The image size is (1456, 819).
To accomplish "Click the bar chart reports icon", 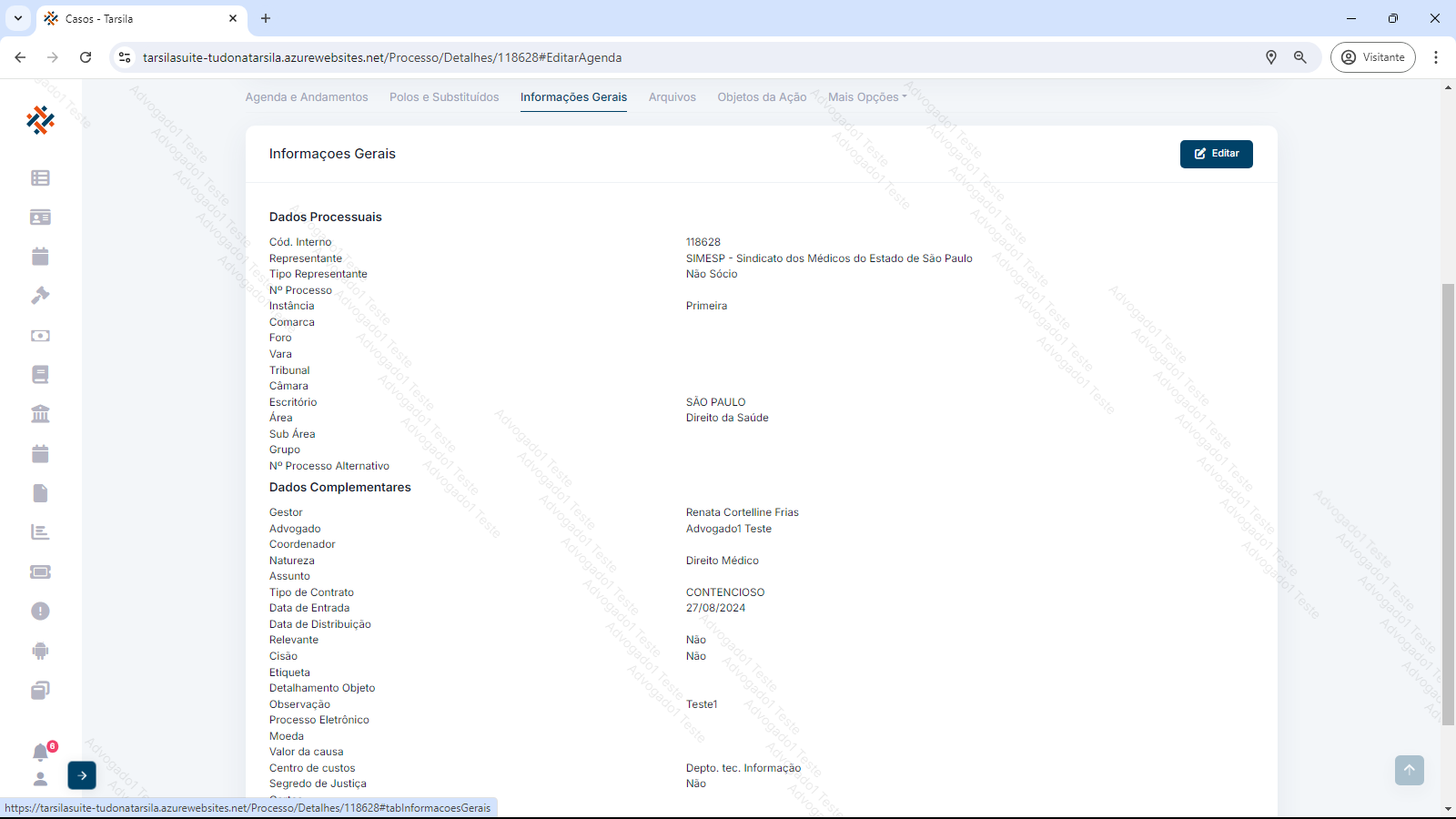I will click(40, 532).
